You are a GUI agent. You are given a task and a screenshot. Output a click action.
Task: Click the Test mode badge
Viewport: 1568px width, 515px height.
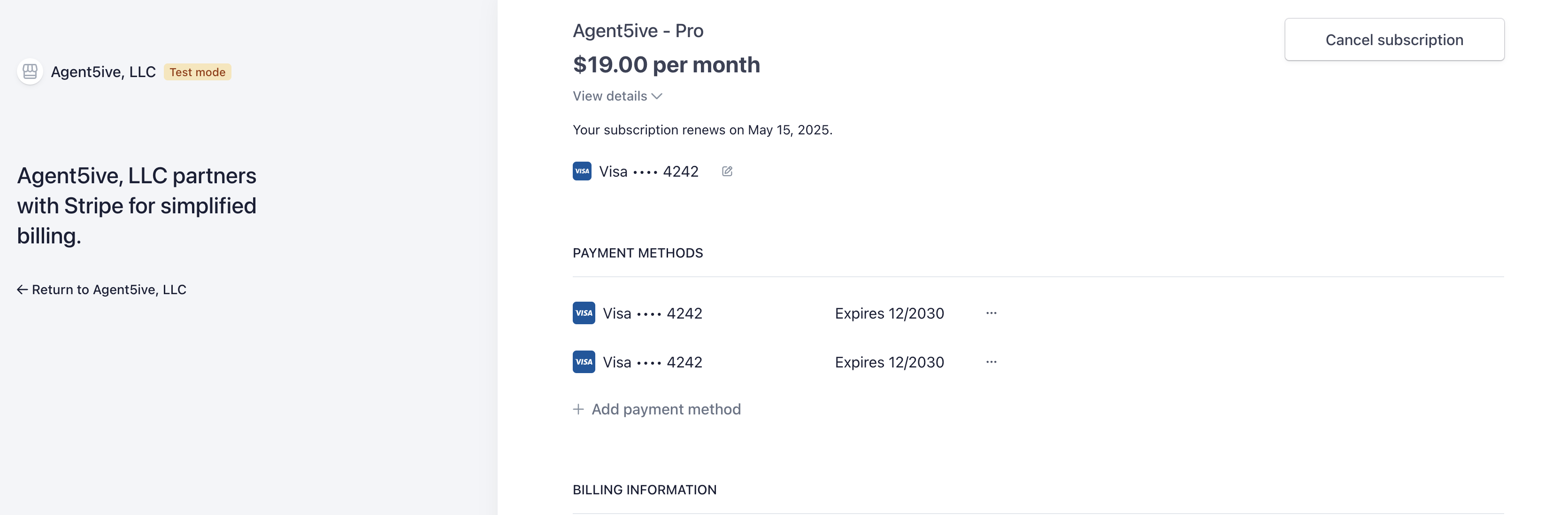click(x=197, y=72)
